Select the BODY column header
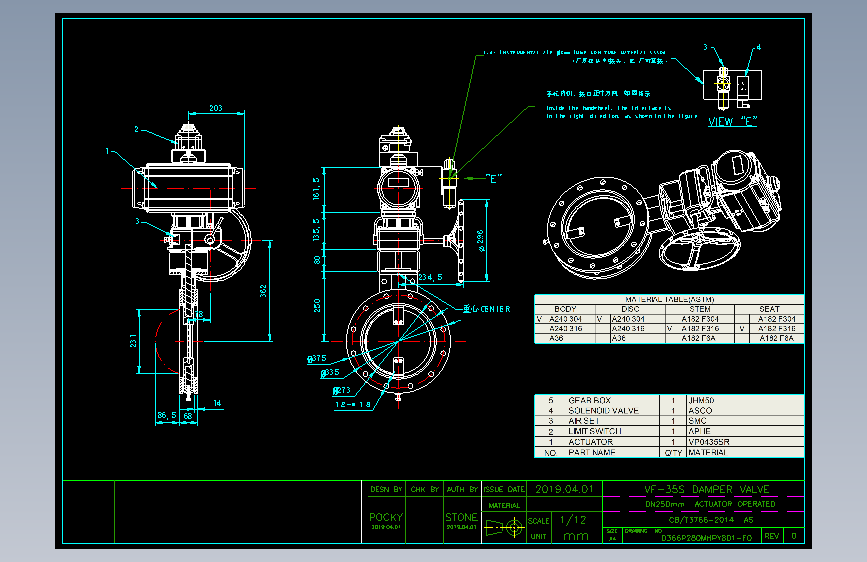Viewport: 867px width, 562px height. (x=565, y=309)
